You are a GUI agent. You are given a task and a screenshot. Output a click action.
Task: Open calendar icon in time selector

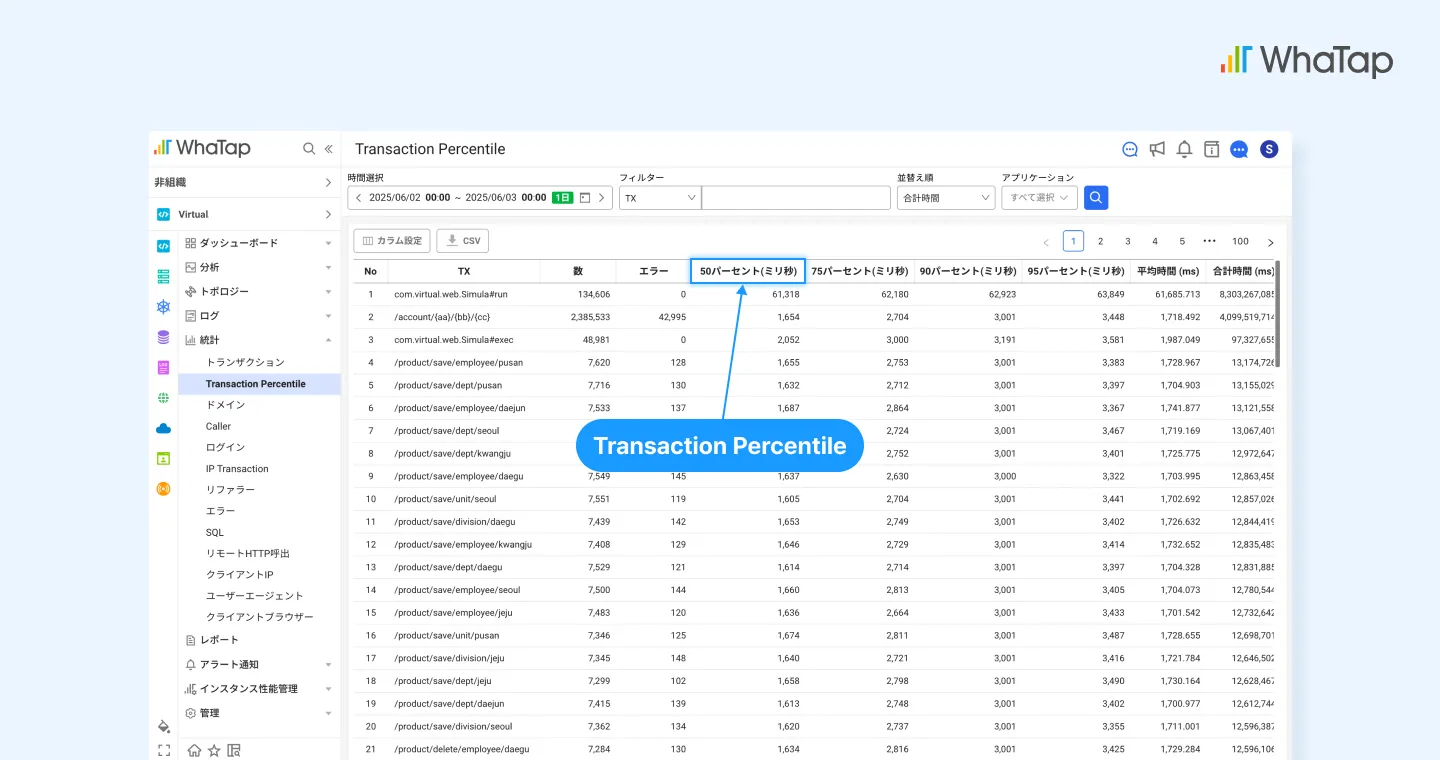tap(585, 198)
